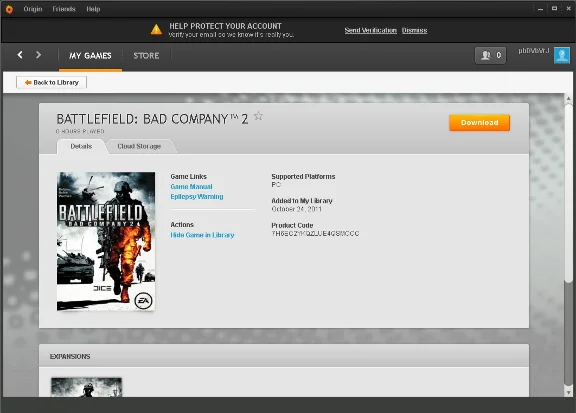
Task: Open the friends online counter button
Action: 490,55
